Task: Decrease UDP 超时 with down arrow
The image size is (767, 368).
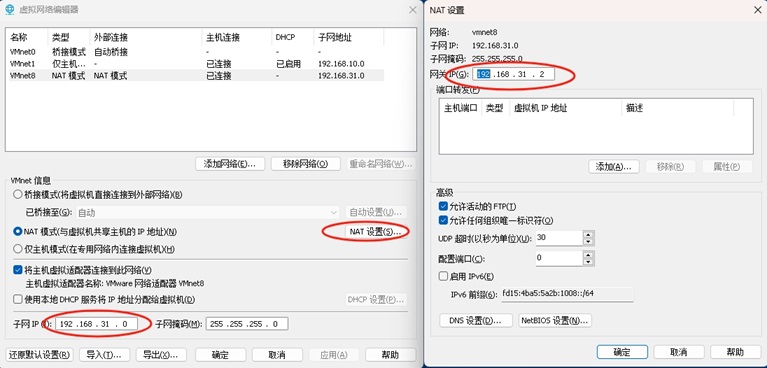Action: coord(588,242)
